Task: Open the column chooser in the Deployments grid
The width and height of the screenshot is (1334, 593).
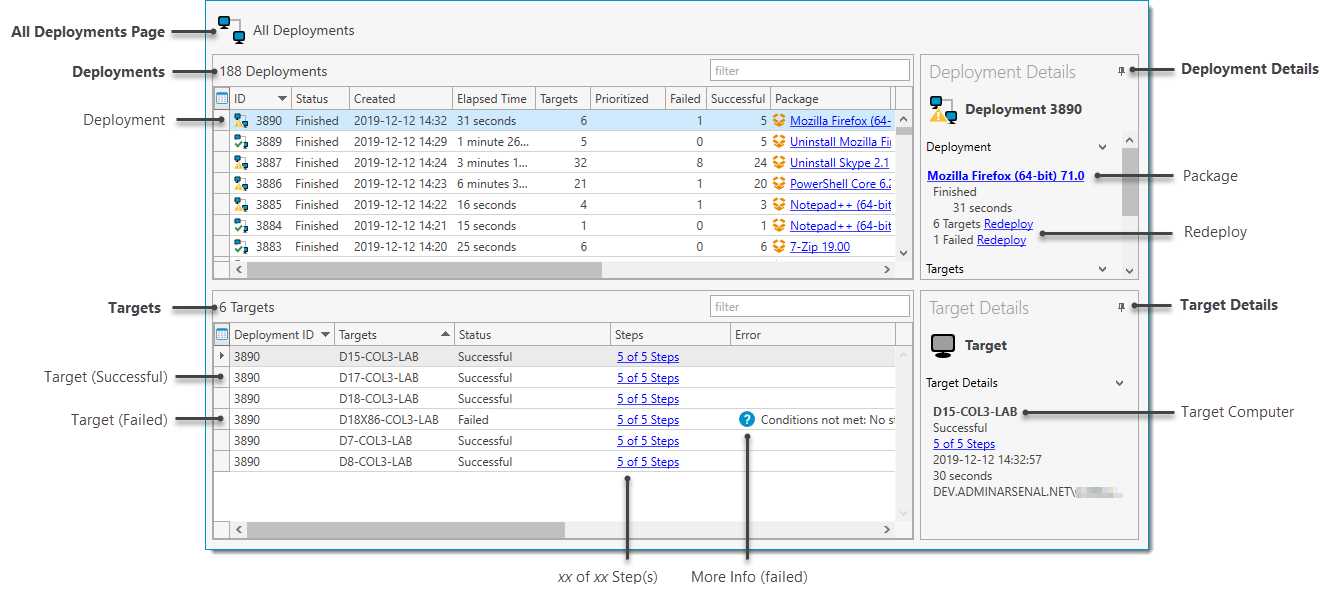Action: coord(222,99)
